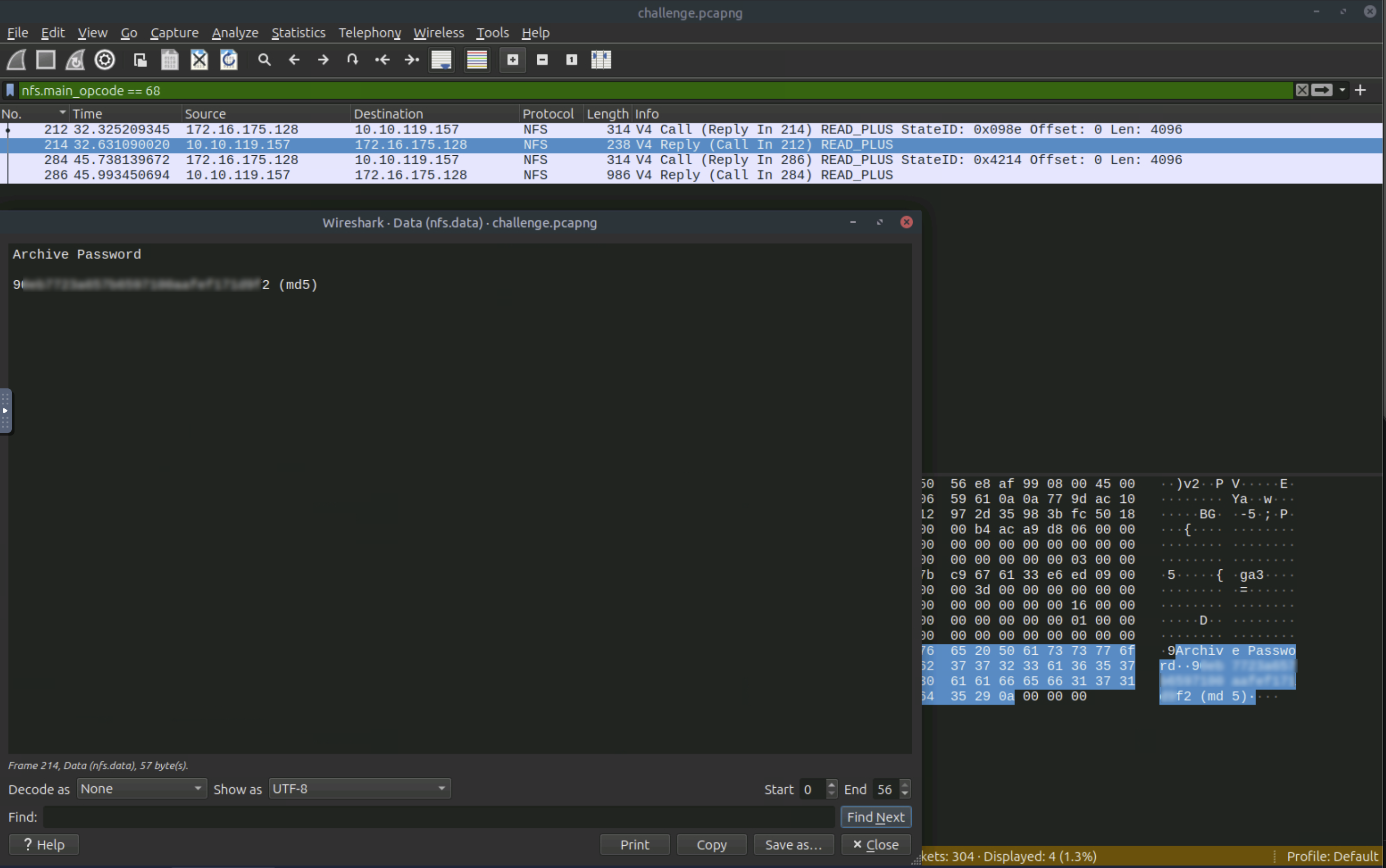1386x868 pixels.
Task: Start capturing packets with the shark fin icon
Action: [17, 60]
